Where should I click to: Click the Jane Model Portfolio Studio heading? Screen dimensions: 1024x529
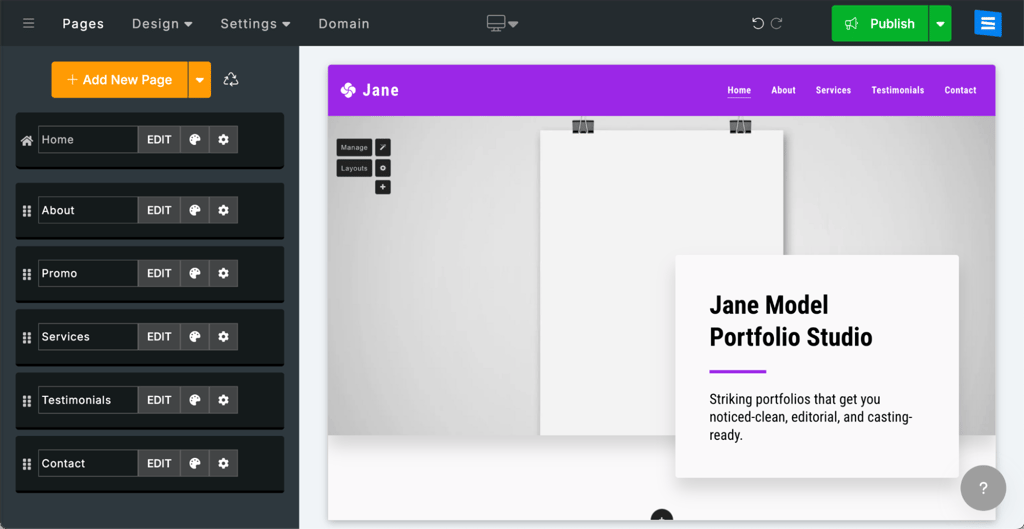[x=790, y=321]
